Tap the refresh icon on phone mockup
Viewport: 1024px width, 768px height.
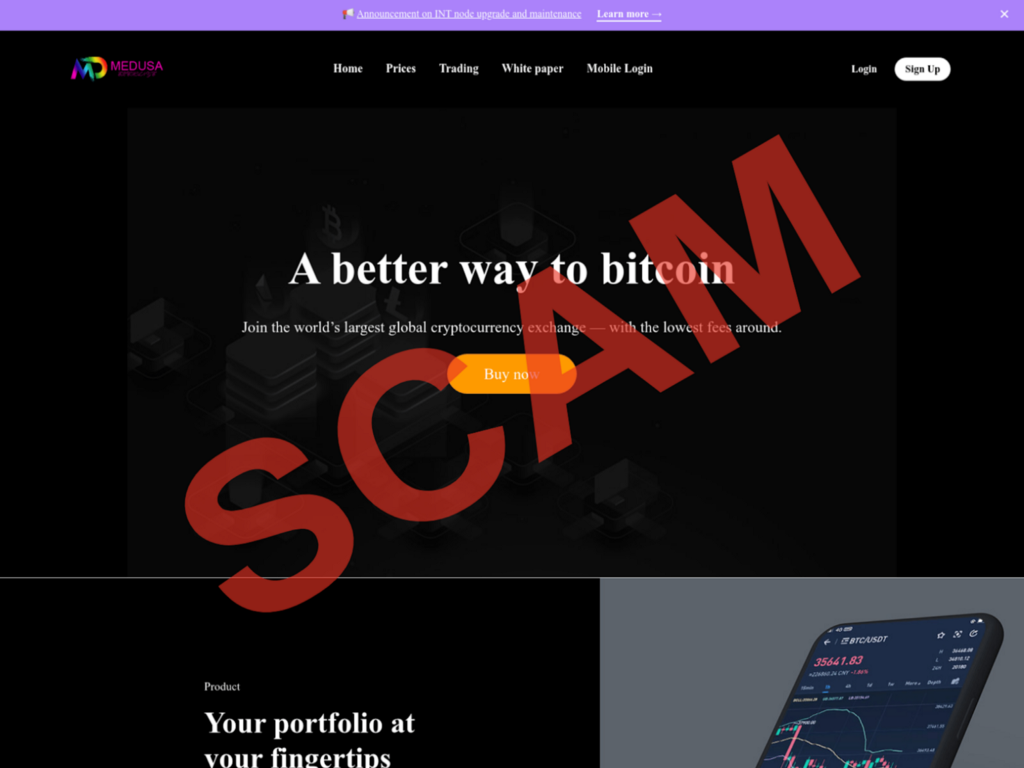point(973,633)
